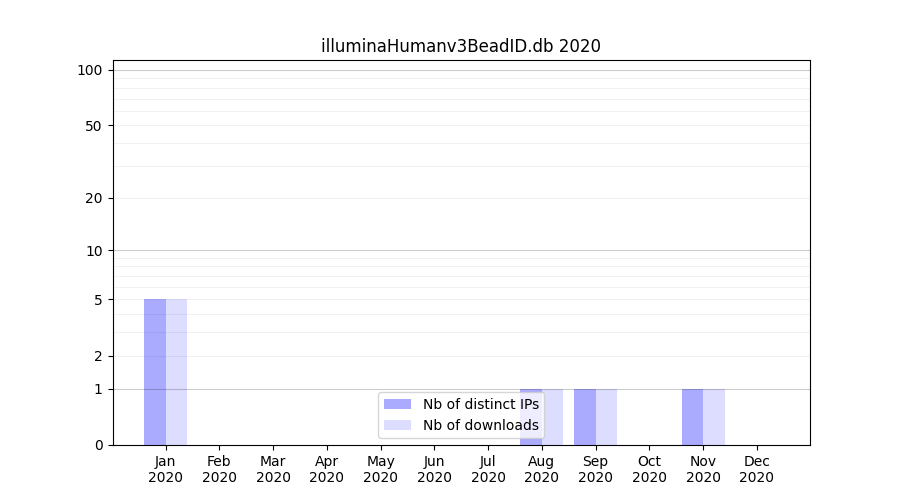
Task: Click the September downloads light bar
Action: pos(606,416)
